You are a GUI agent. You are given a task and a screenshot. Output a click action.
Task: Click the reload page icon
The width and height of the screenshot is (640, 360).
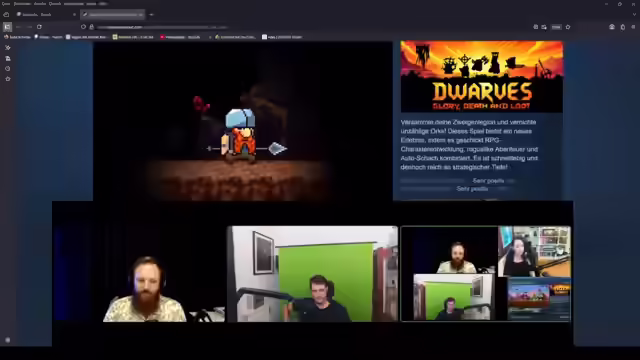click(39, 27)
